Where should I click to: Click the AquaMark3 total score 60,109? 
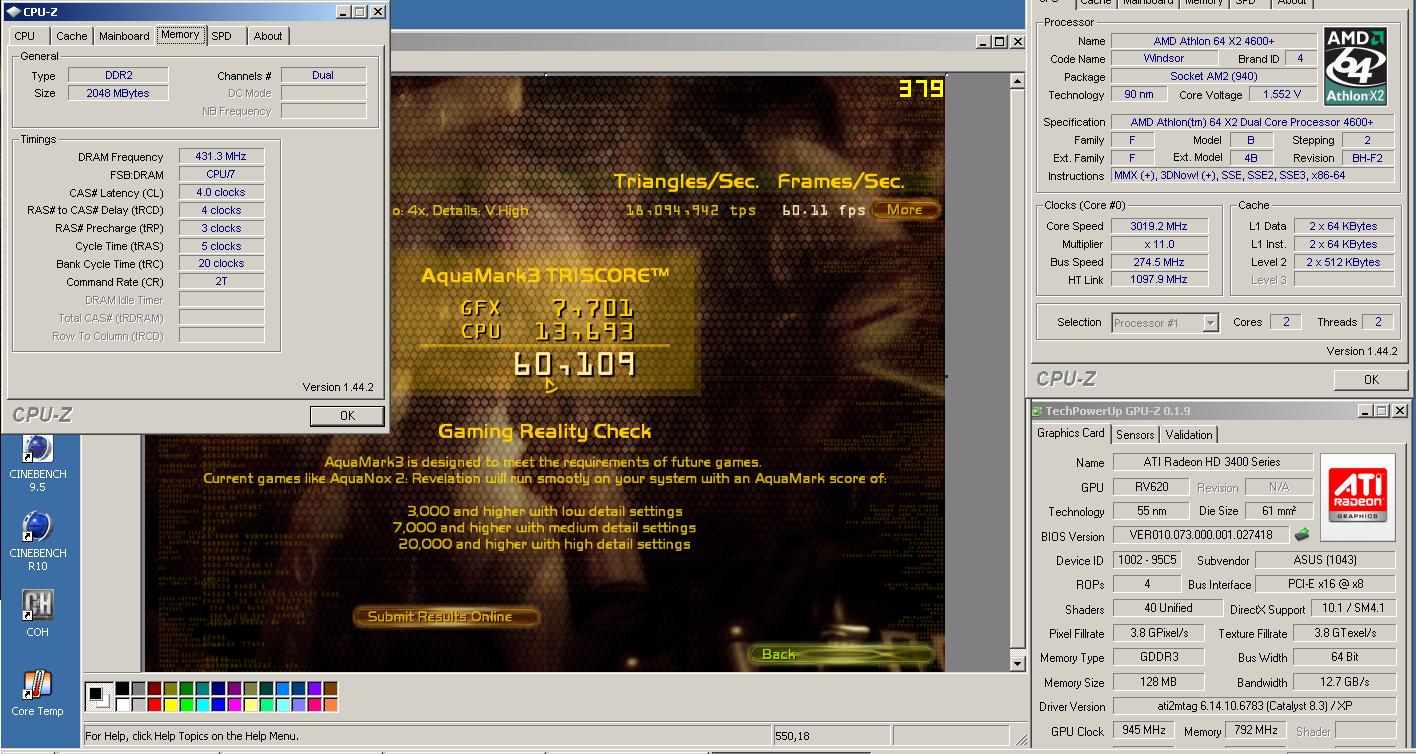coord(574,365)
